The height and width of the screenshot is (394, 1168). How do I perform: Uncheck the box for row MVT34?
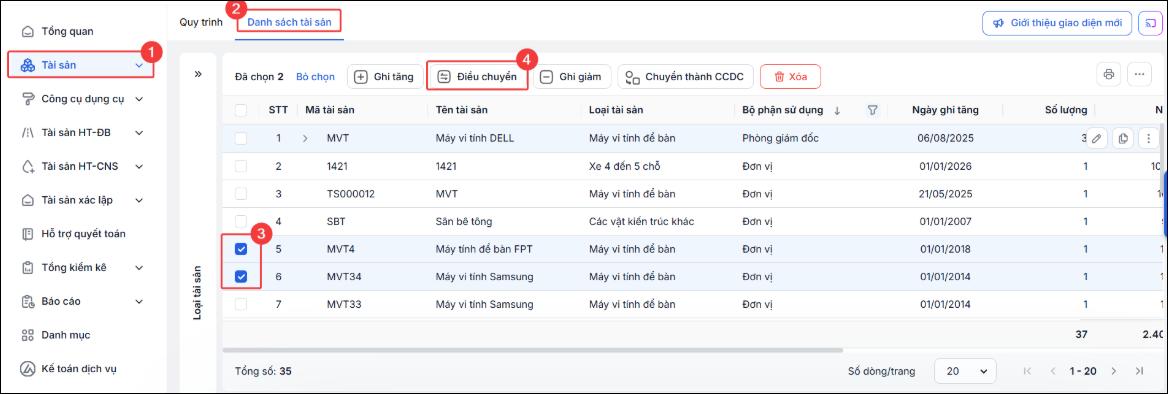241,276
